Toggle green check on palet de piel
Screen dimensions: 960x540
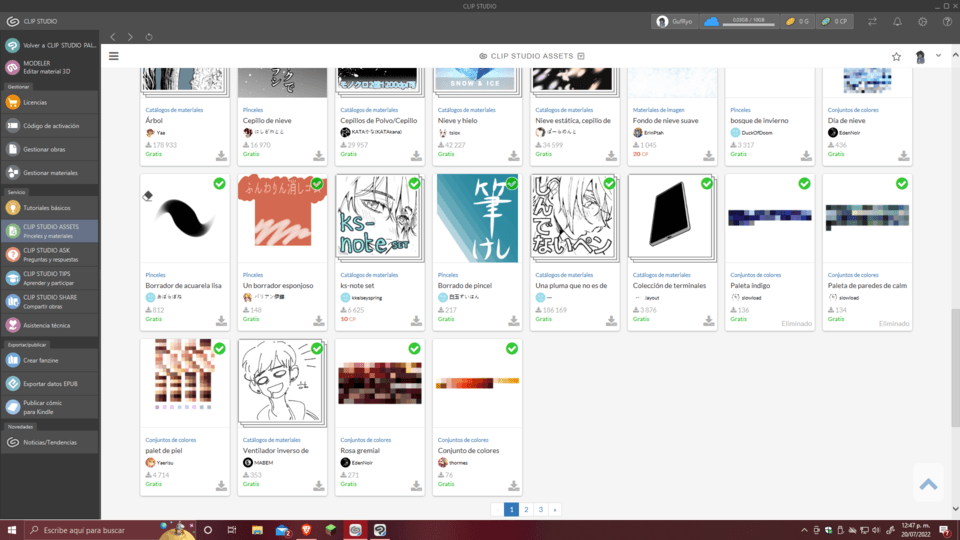[x=219, y=348]
